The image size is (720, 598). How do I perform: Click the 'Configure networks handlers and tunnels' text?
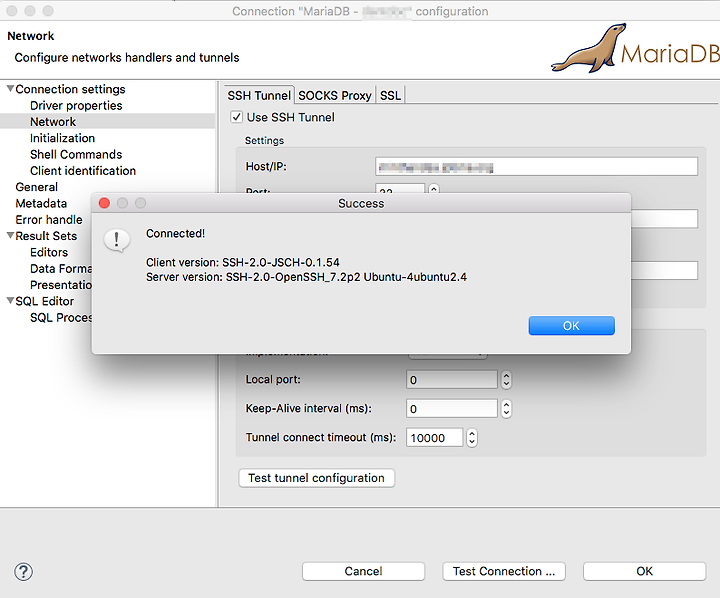[127, 57]
